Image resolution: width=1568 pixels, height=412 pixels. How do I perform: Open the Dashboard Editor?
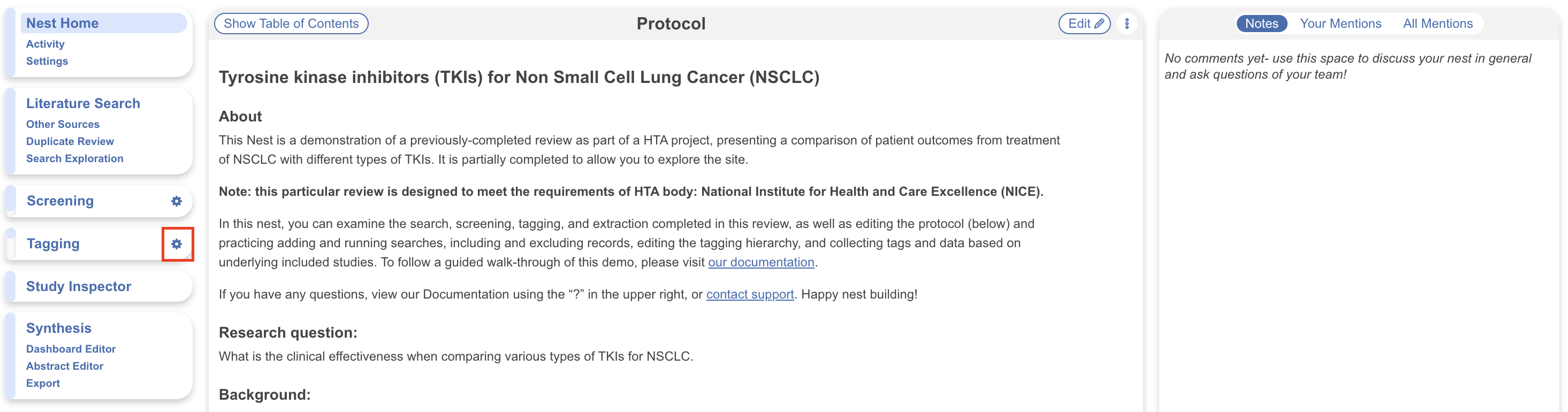(71, 349)
